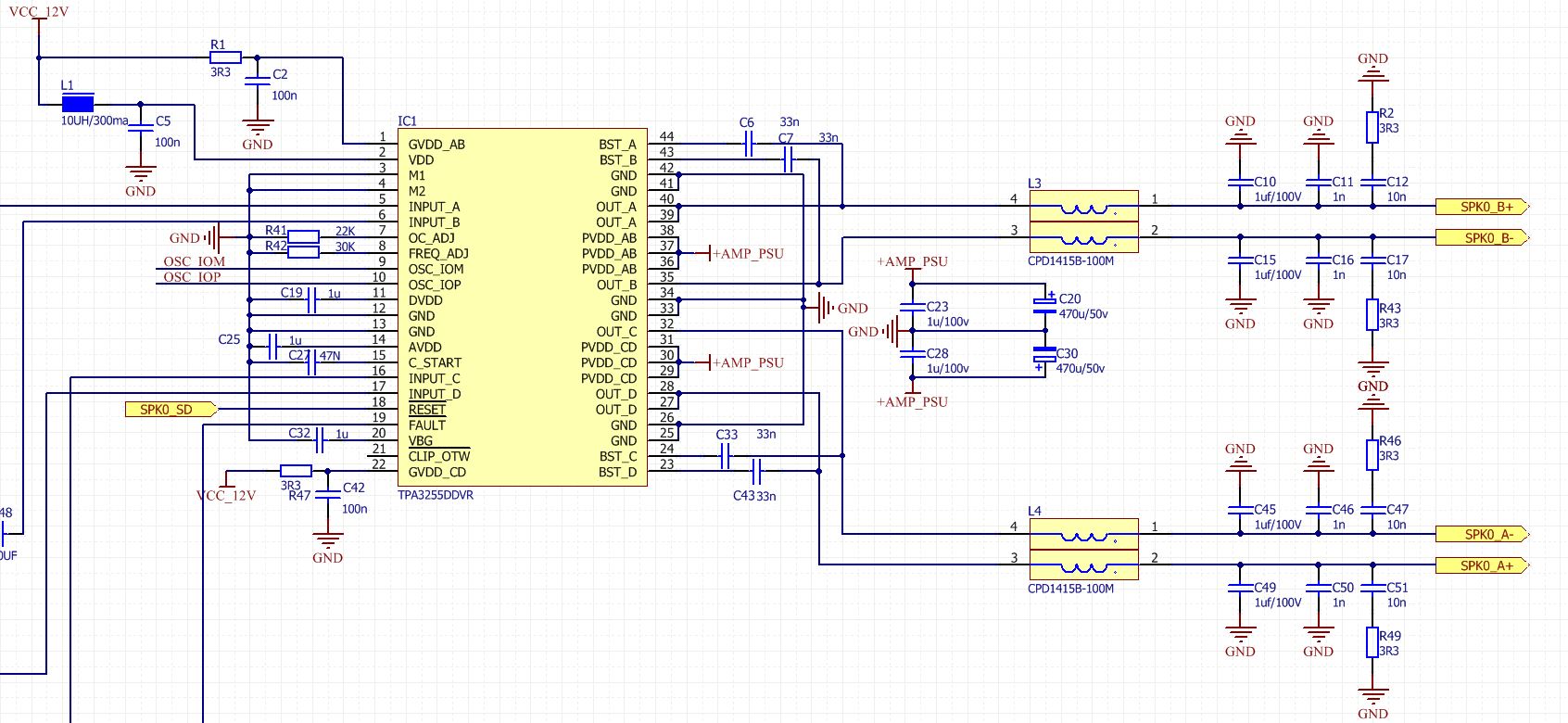
Task: Select resistor R49 symbol
Action: click(x=1372, y=642)
